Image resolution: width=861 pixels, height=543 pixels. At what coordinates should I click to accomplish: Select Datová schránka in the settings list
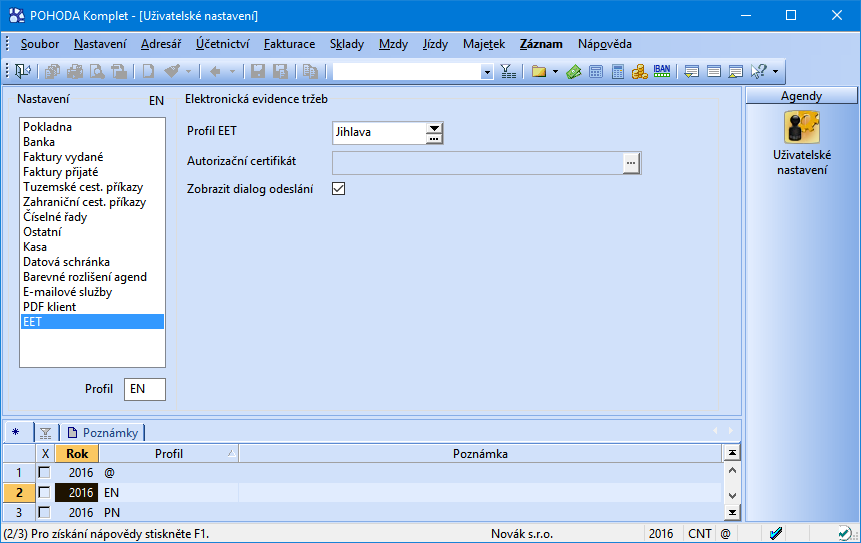[92, 262]
